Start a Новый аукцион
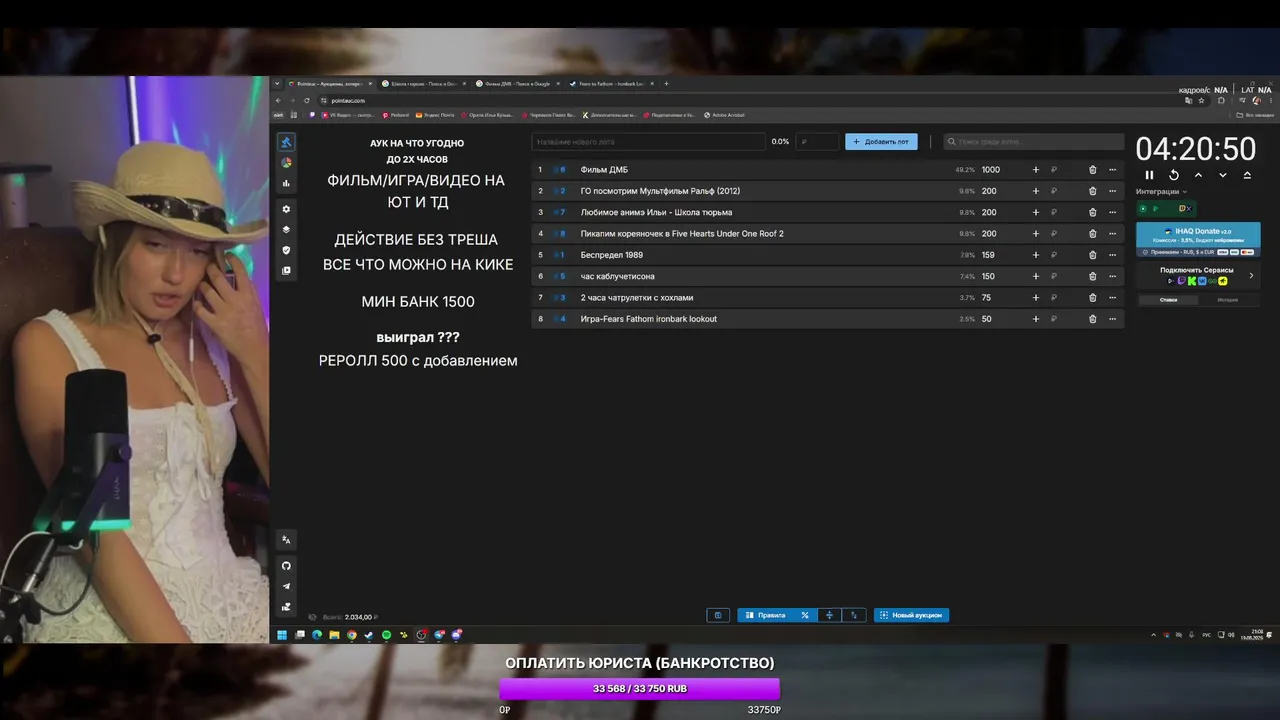 point(911,615)
